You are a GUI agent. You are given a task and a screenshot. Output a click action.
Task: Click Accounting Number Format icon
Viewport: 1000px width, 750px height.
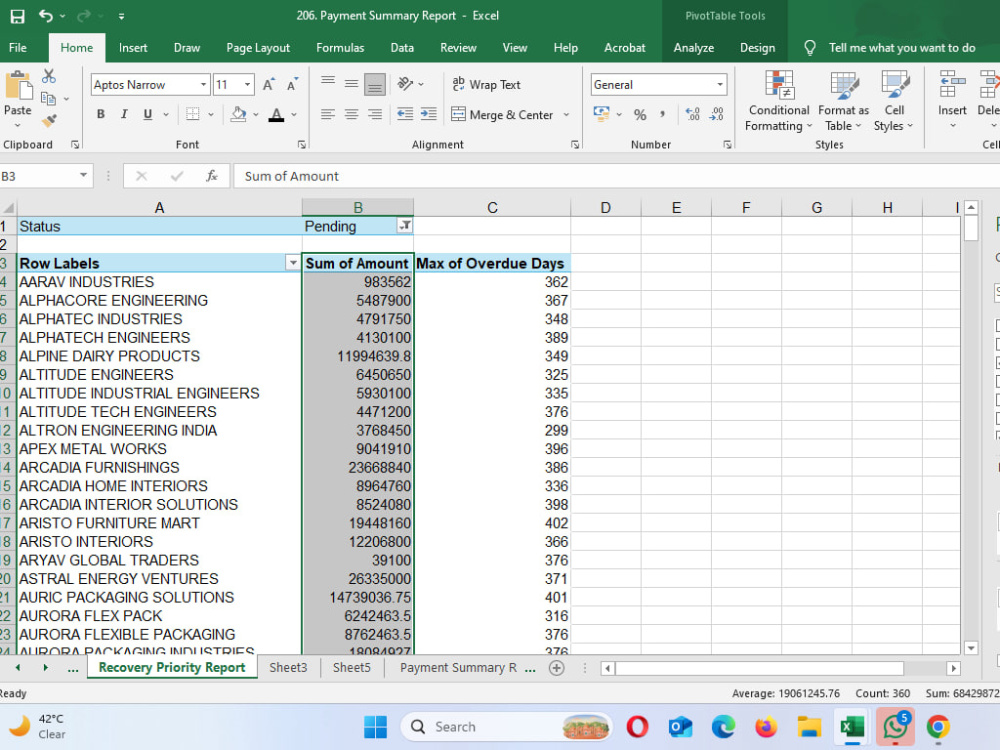pyautogui.click(x=601, y=114)
